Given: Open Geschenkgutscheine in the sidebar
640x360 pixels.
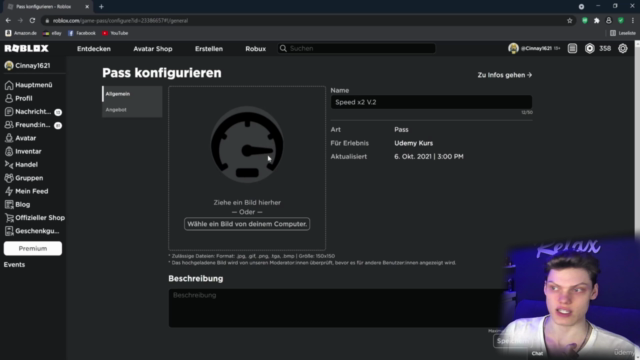Looking at the screenshot, I should click(33, 231).
